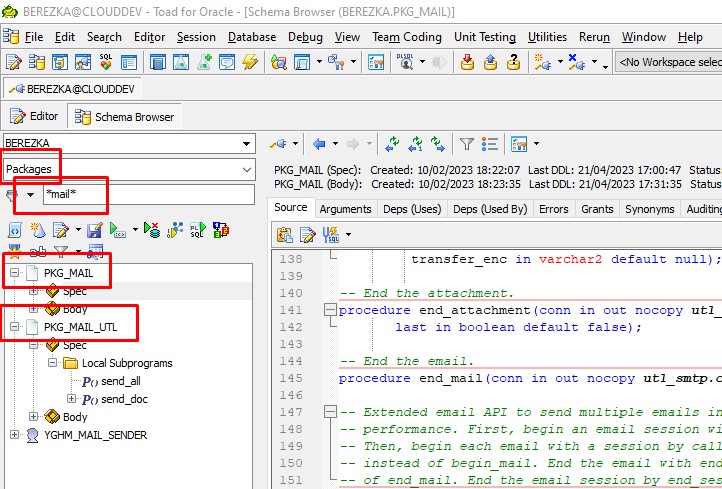This screenshot has height=489, width=722.
Task: Open dropdown arrow beside SQL tuning-fork icon
Action: click(349, 234)
